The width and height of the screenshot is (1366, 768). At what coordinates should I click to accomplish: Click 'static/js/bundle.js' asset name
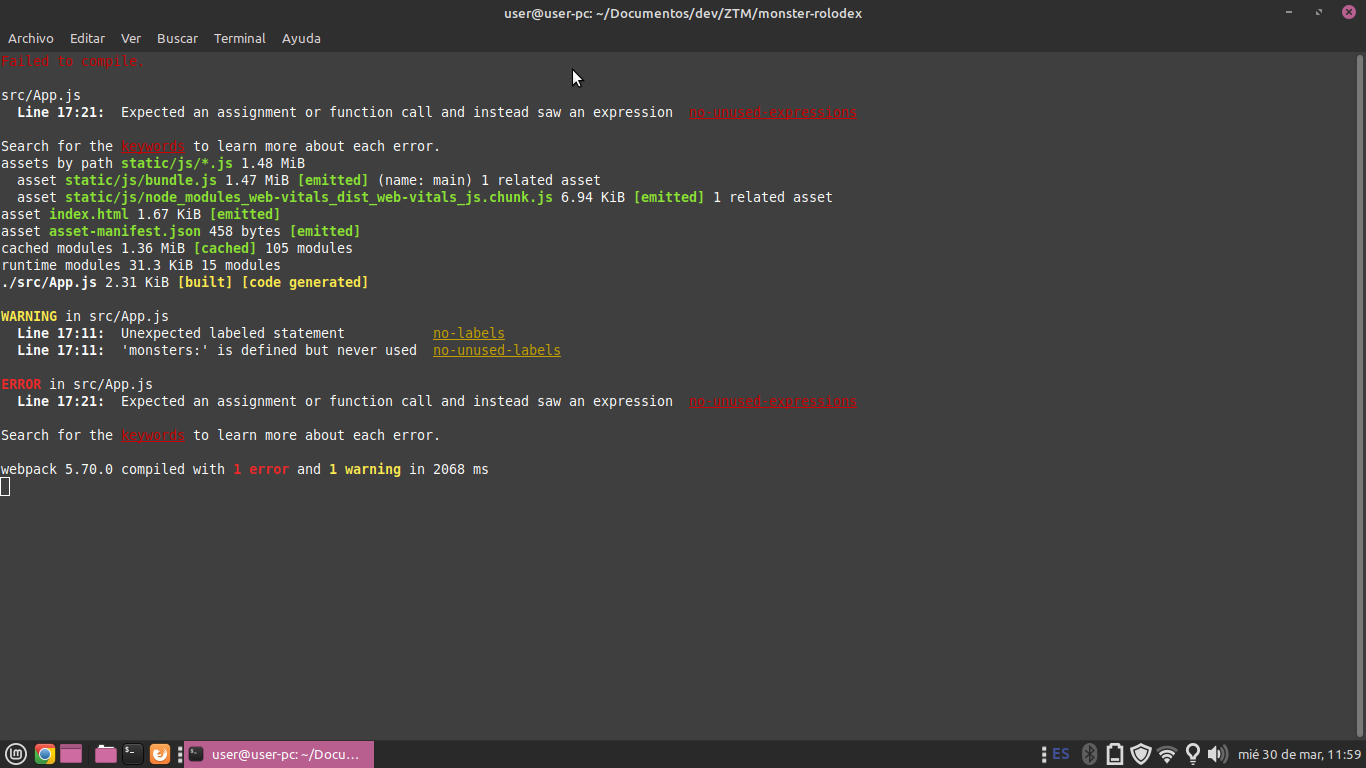pos(141,180)
